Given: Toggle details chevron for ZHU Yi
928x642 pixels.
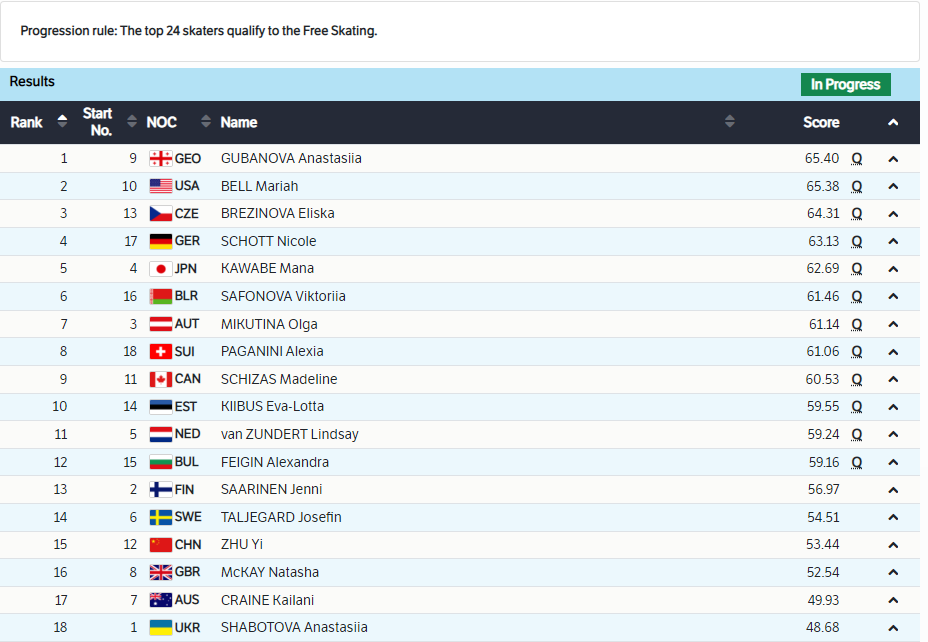Looking at the screenshot, I should point(893,545).
